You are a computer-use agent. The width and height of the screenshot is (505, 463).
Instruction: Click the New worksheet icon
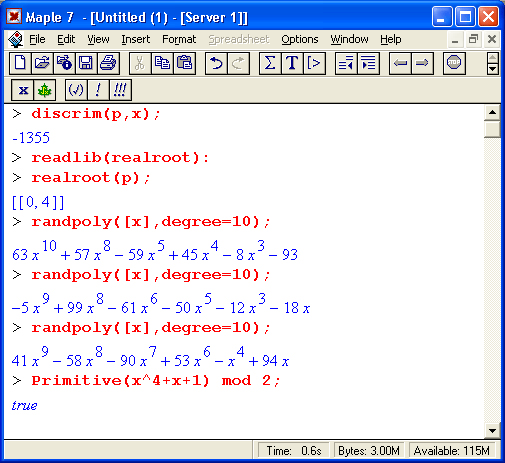coord(20,63)
